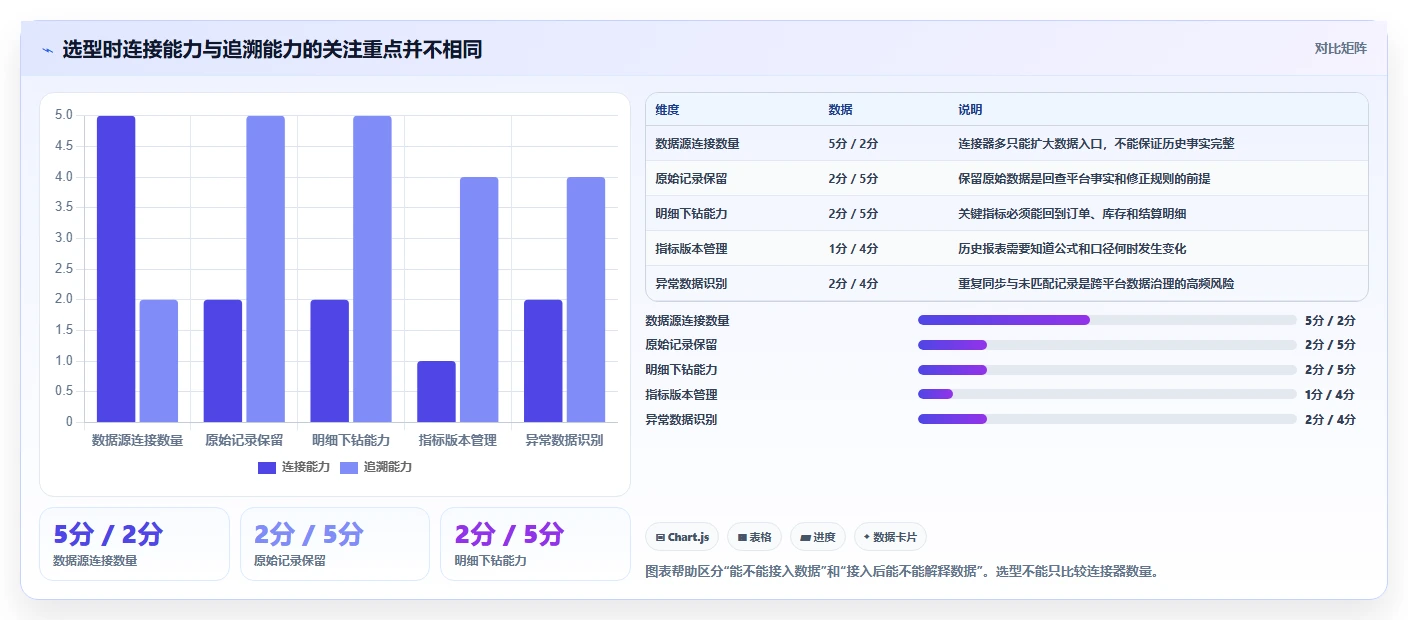The image size is (1408, 620).
Task: Click the 数据源连接数量 progress bar
Action: coord(1107,320)
